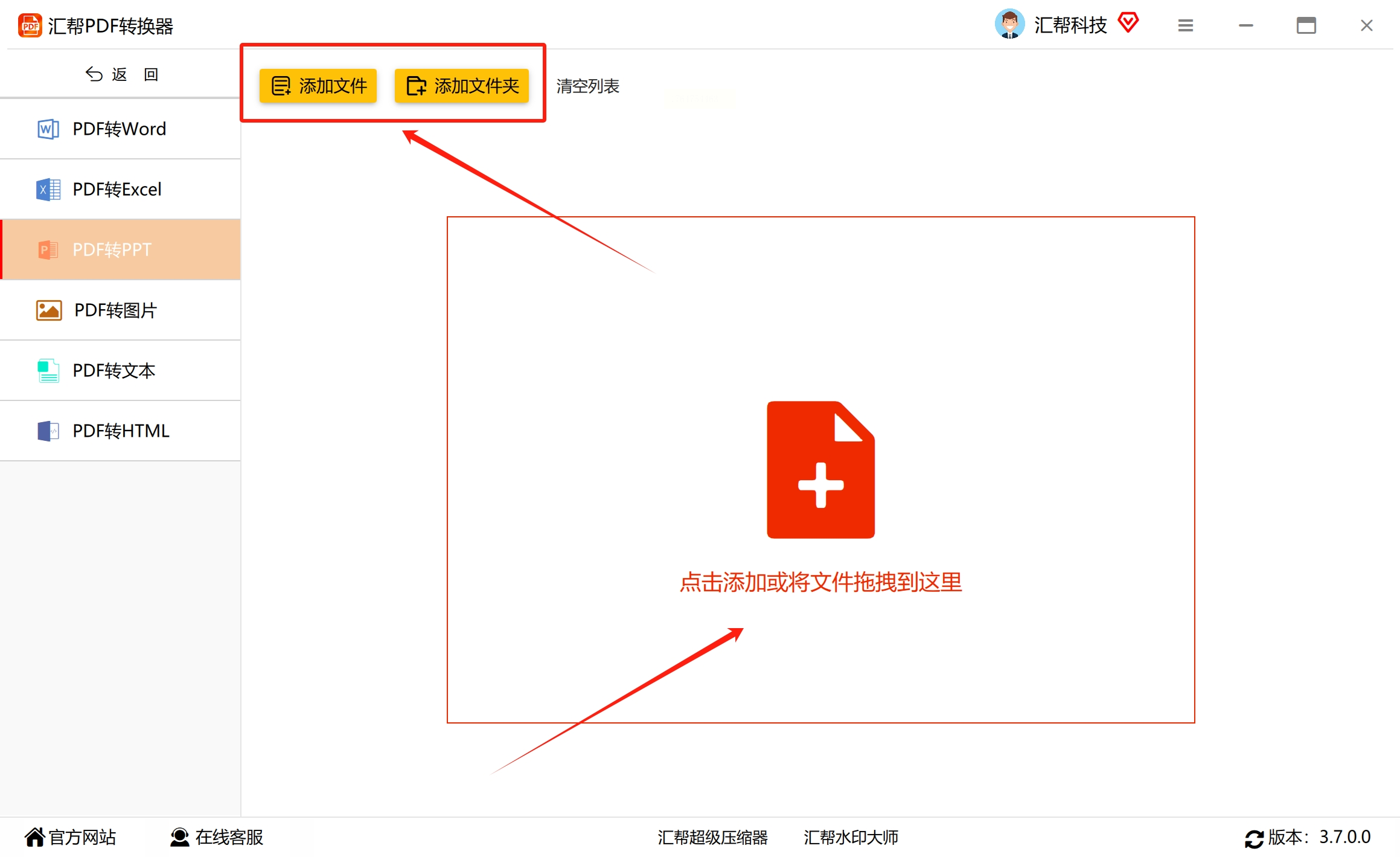This screenshot has height=857, width=1400.
Task: Click 清空列表 to clear list
Action: coord(587,86)
